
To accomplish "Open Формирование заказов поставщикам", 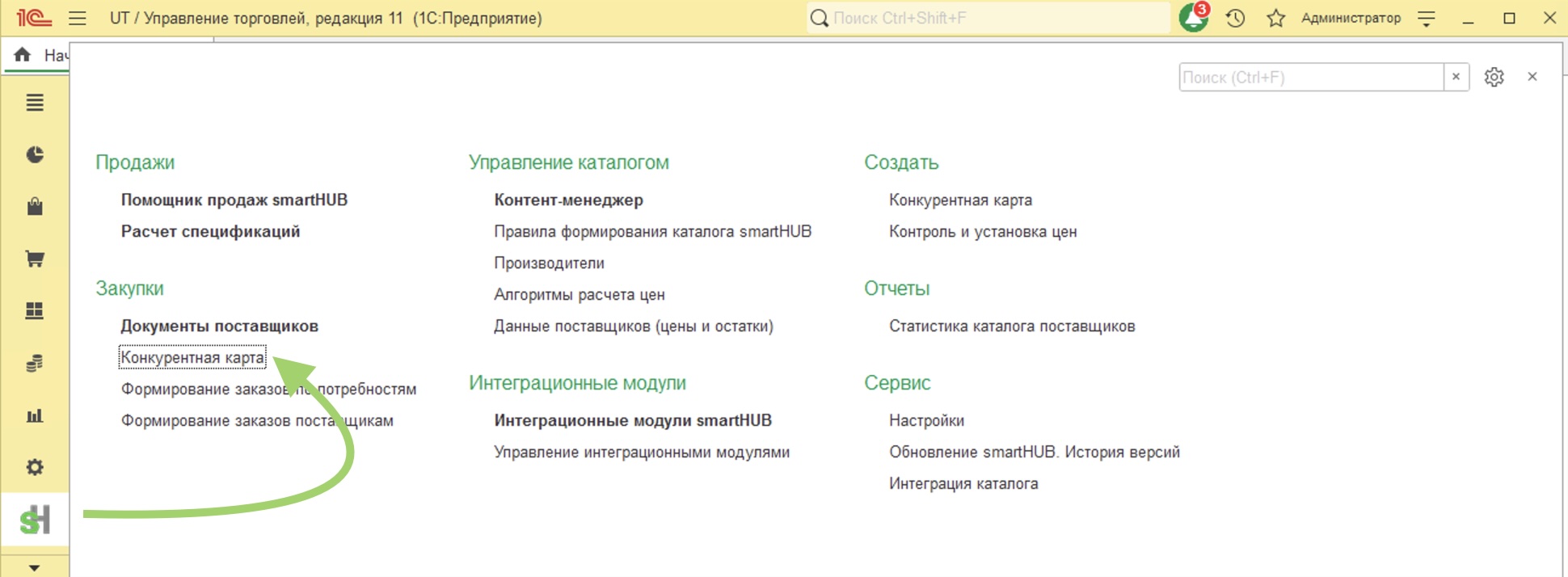I will [257, 420].
